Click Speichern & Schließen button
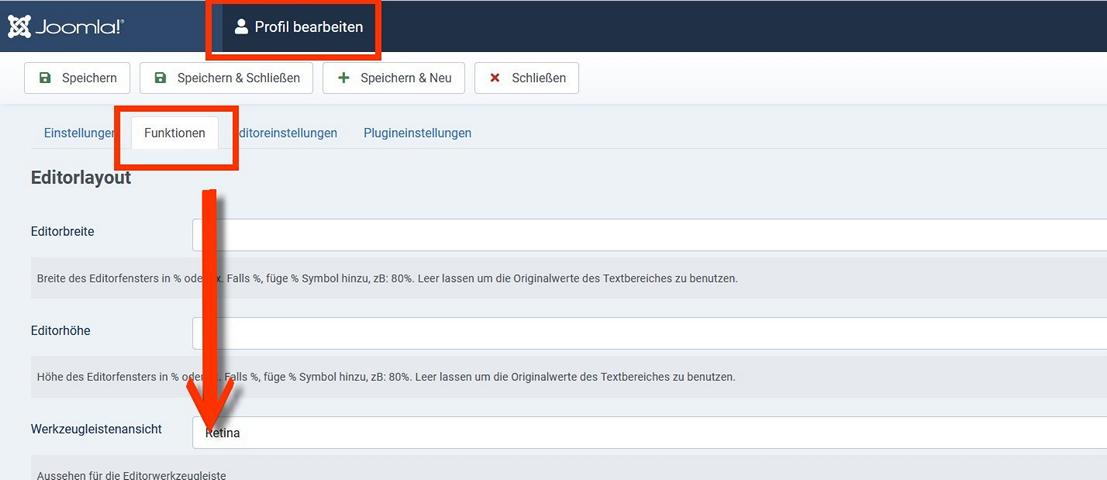 tap(226, 78)
